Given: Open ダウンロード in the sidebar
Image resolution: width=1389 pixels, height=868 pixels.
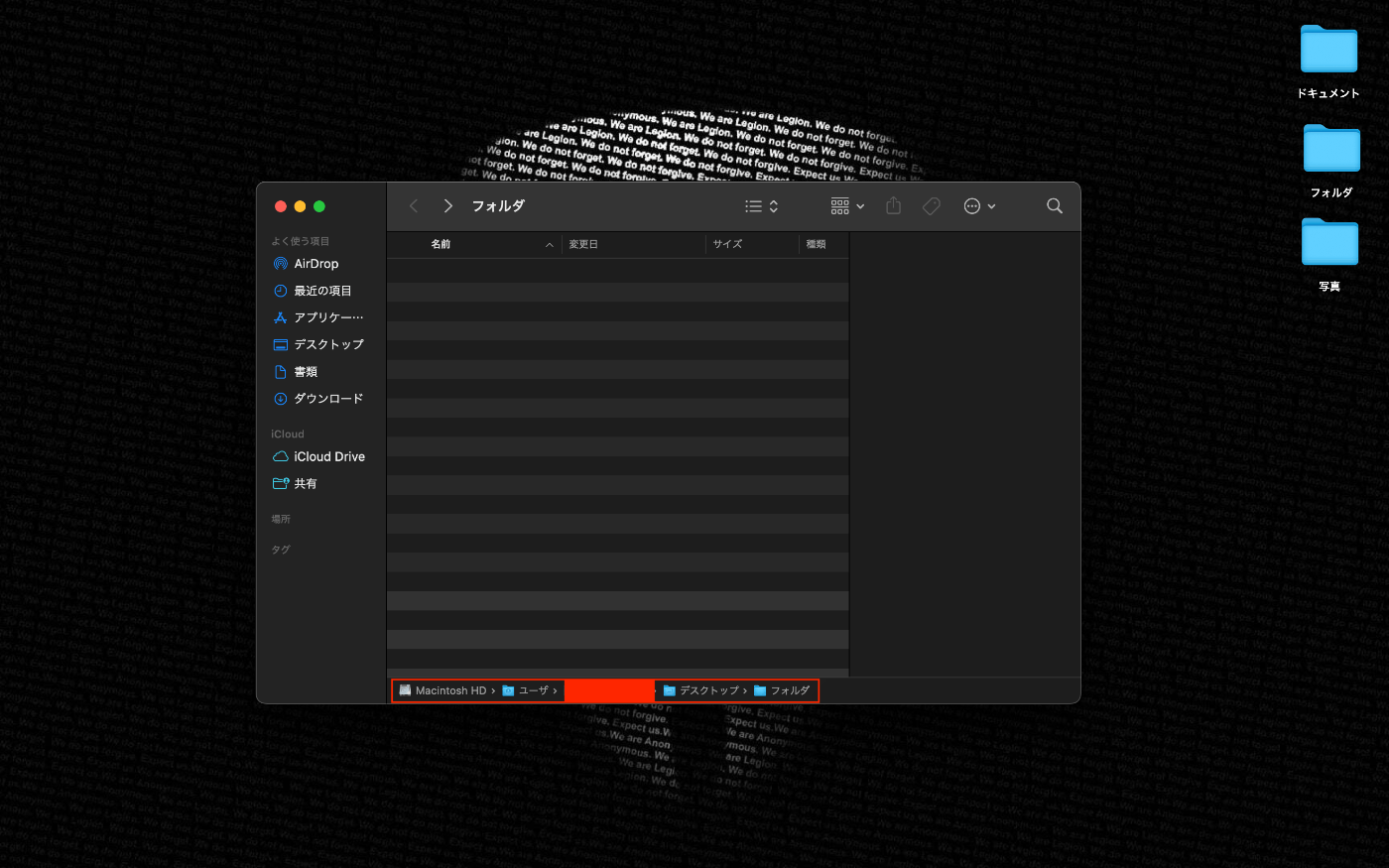Looking at the screenshot, I should click(319, 399).
